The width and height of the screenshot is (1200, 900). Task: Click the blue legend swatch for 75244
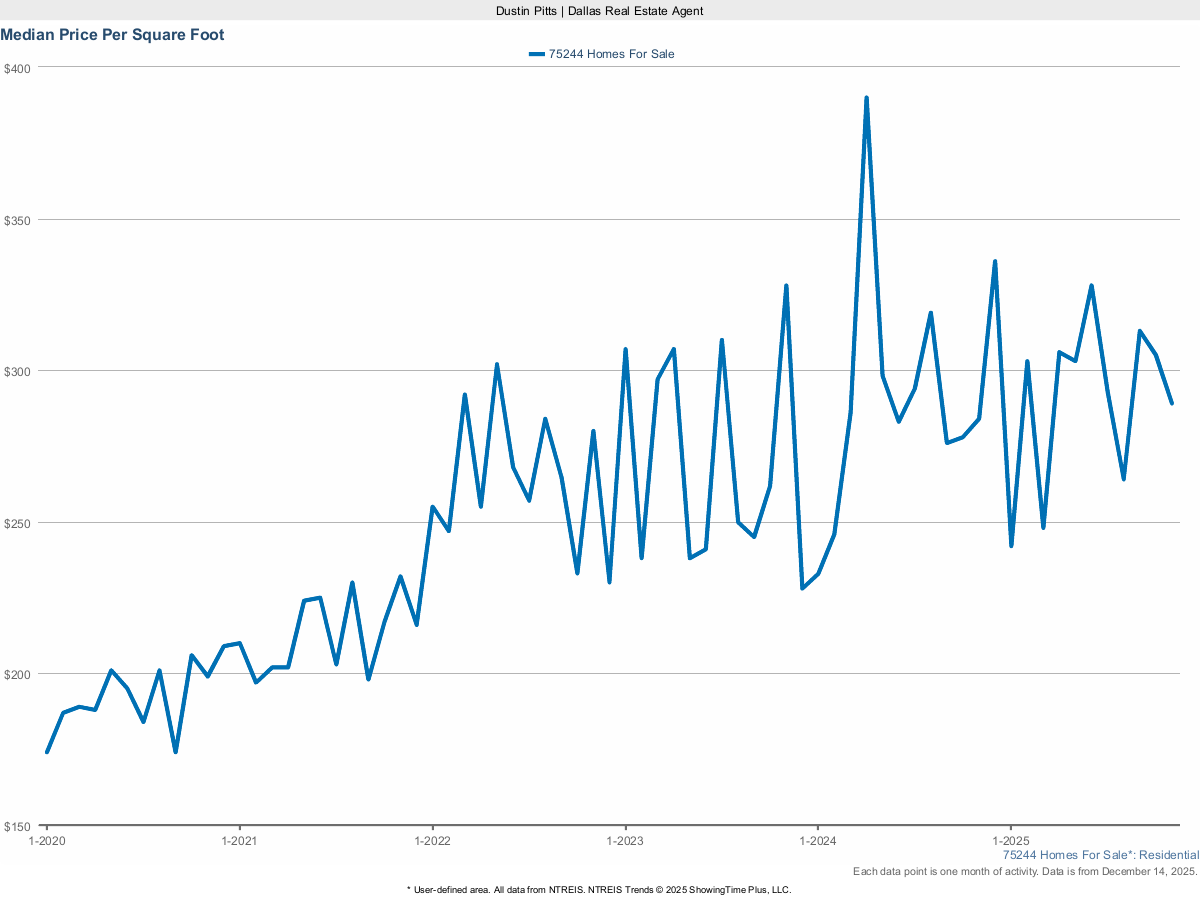(537, 54)
